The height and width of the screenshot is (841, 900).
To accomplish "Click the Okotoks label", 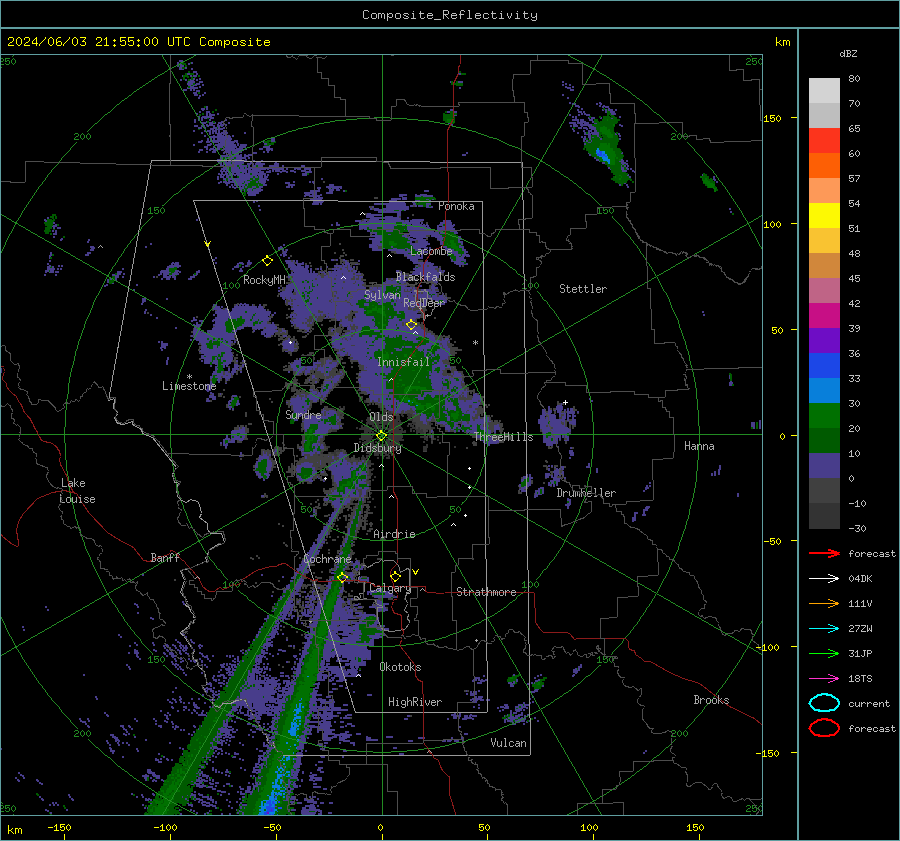I will (x=400, y=667).
